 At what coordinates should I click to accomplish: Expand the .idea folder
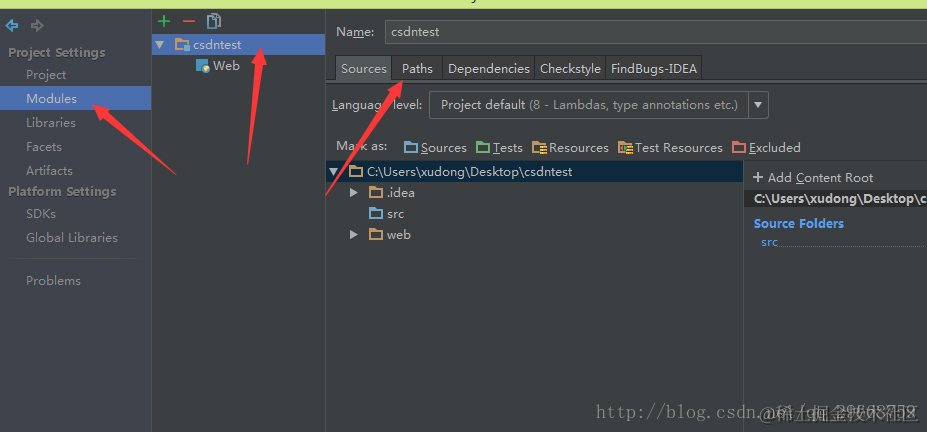point(354,193)
